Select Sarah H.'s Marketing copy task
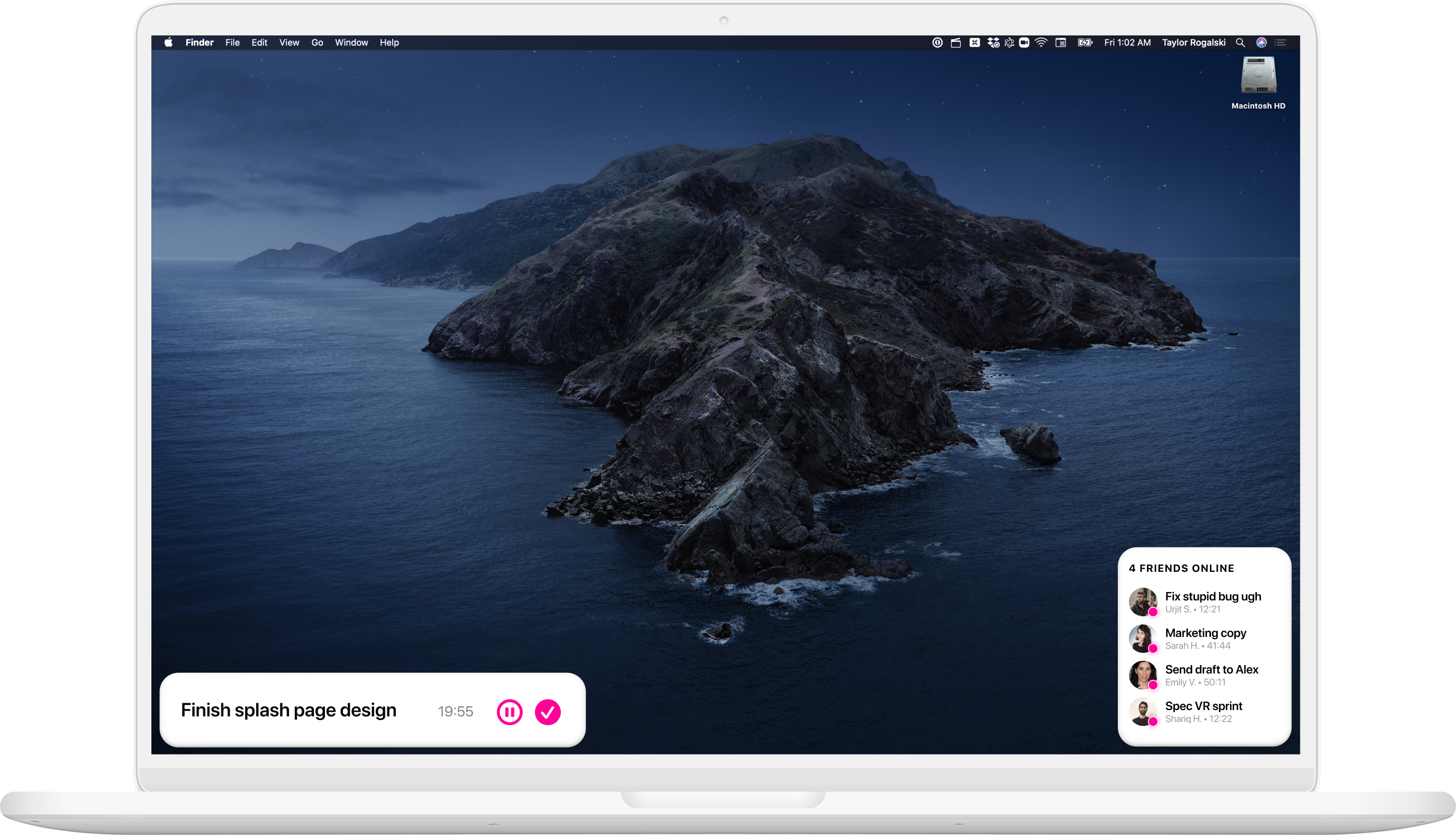Viewport: 1456px width, 835px height. (1205, 633)
